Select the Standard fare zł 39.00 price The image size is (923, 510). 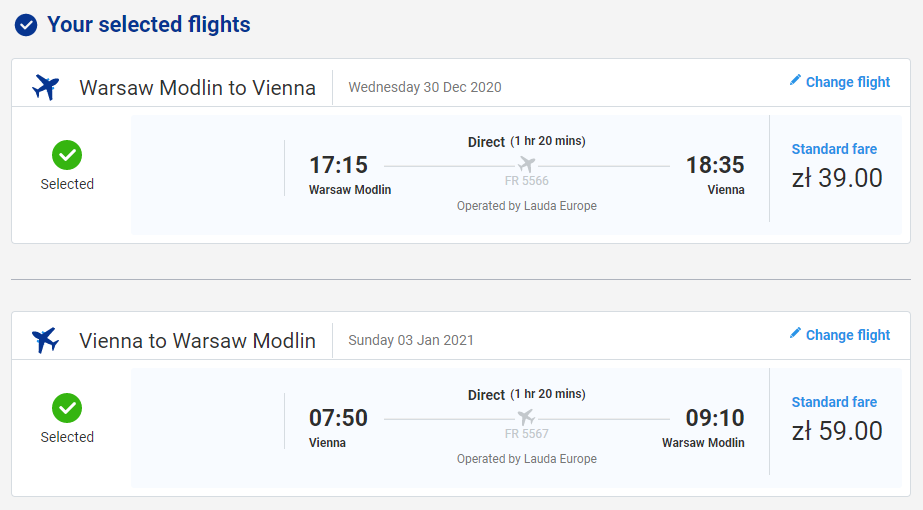click(x=836, y=178)
